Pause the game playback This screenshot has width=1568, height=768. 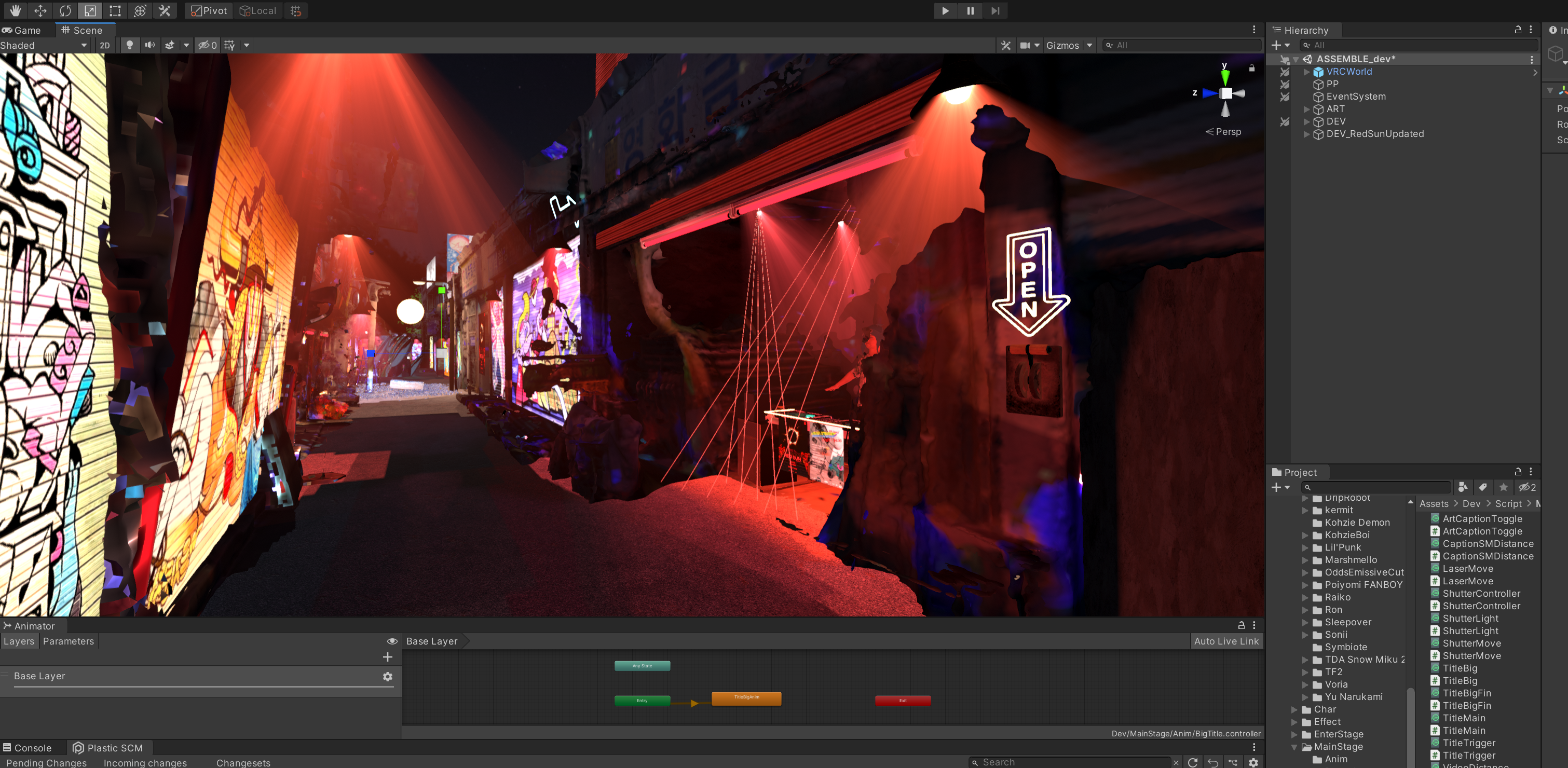[x=970, y=10]
